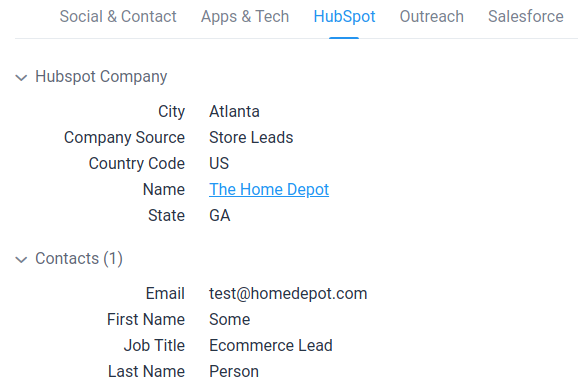Collapse the Hubspot Company section chevron
This screenshot has height=389, width=578.
[21, 77]
